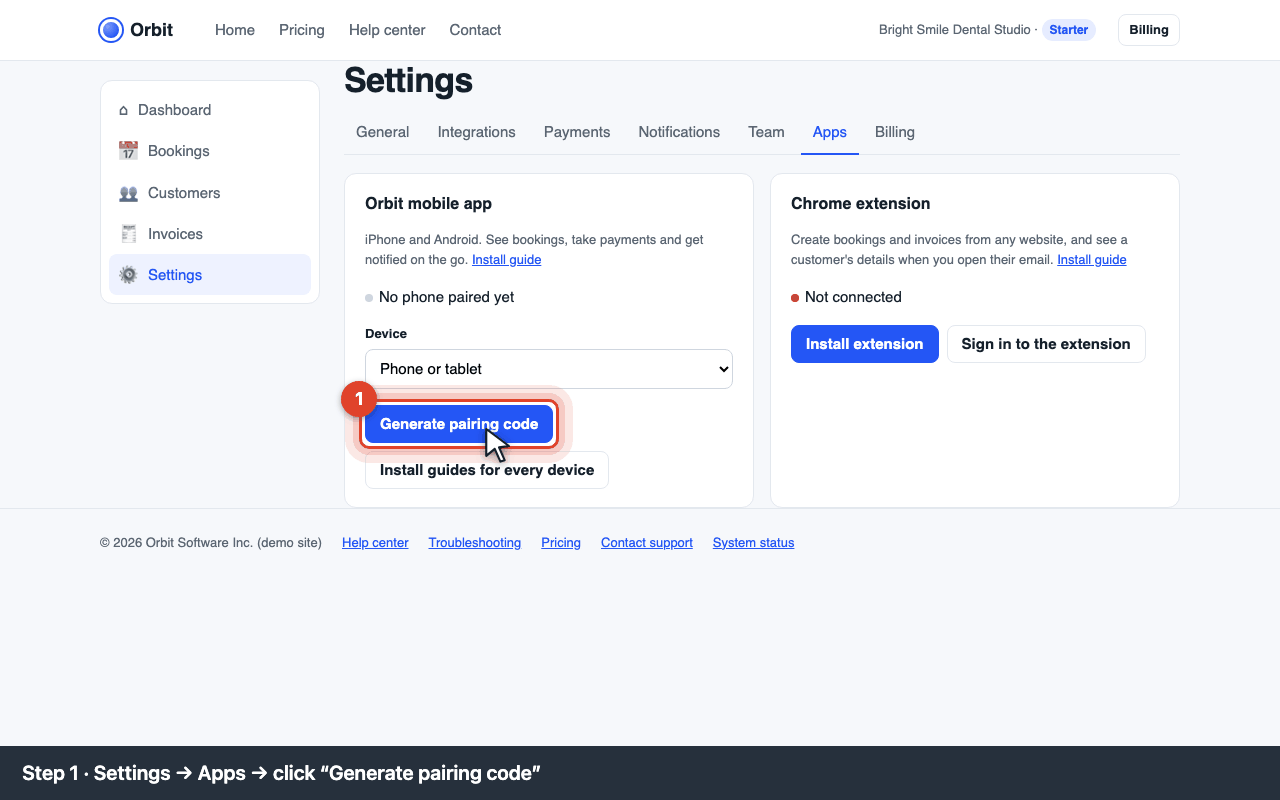The height and width of the screenshot is (800, 1280).
Task: Open the System status link
Action: pyautogui.click(x=754, y=543)
